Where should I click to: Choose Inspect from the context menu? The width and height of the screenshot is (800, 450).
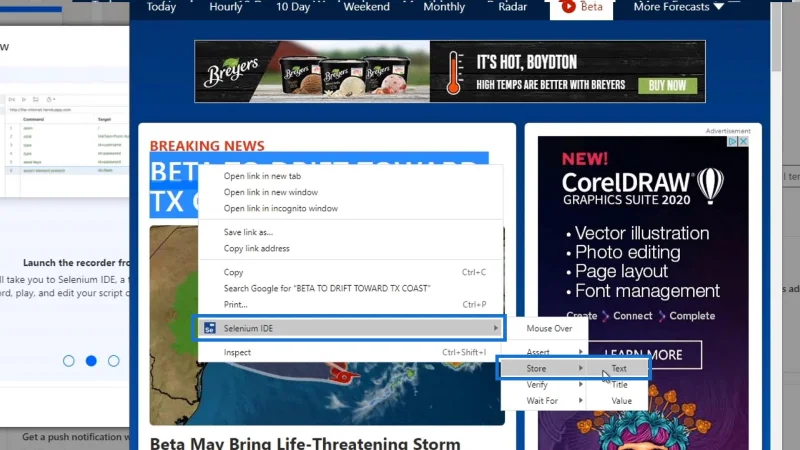[351, 353]
